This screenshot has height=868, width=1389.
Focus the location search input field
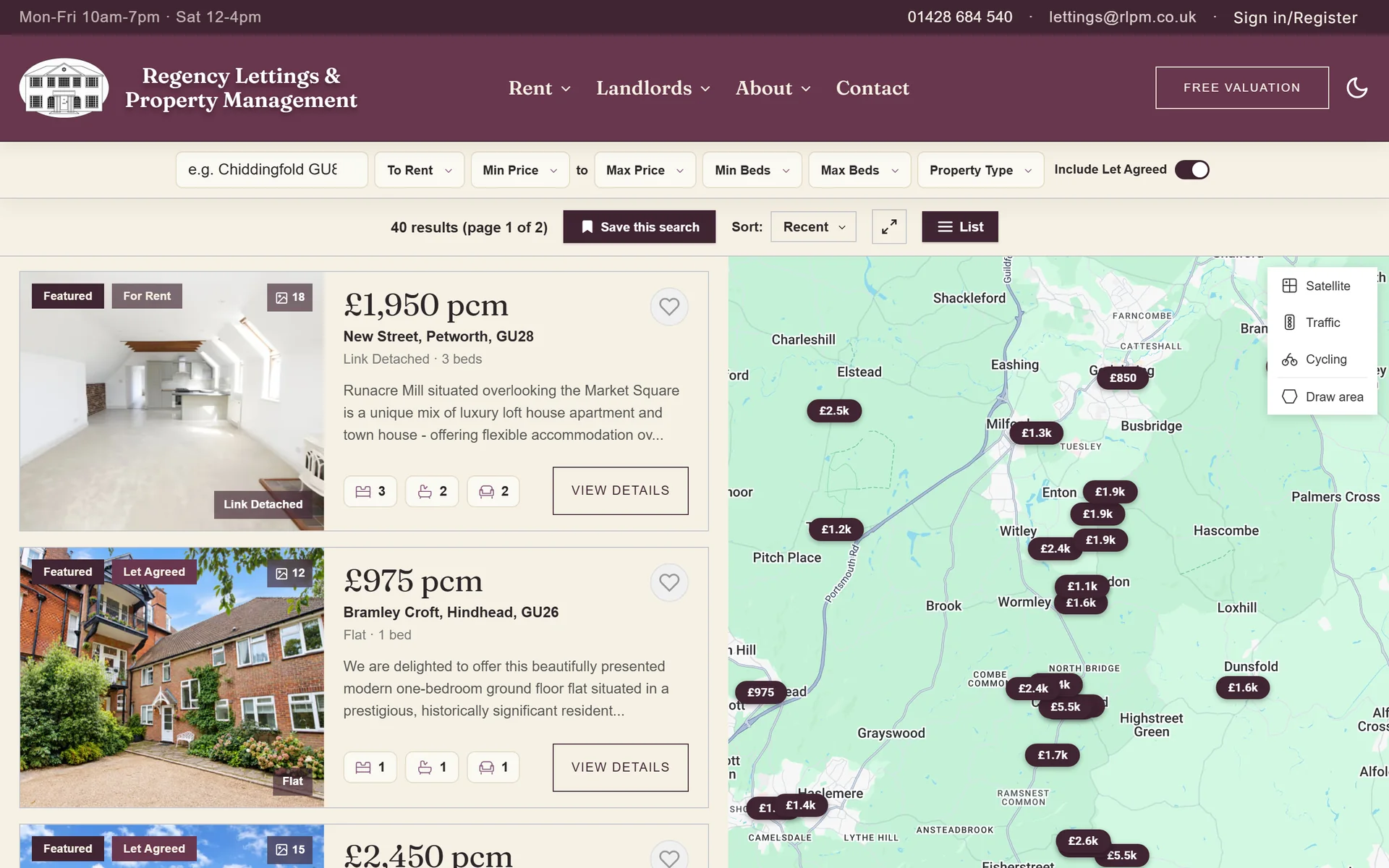tap(272, 170)
